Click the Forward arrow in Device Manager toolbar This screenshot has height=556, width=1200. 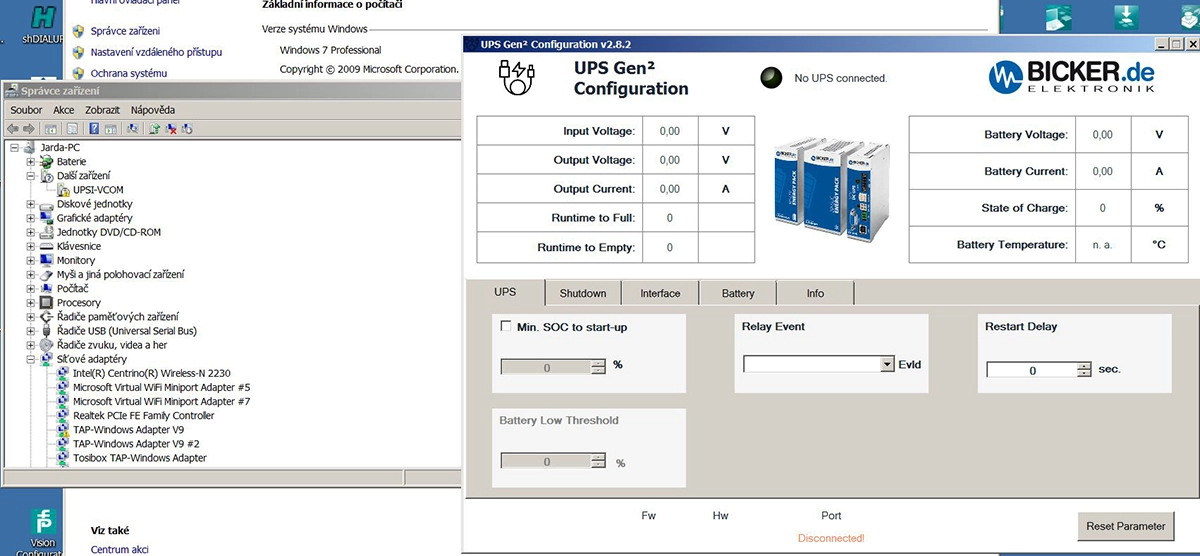click(29, 129)
